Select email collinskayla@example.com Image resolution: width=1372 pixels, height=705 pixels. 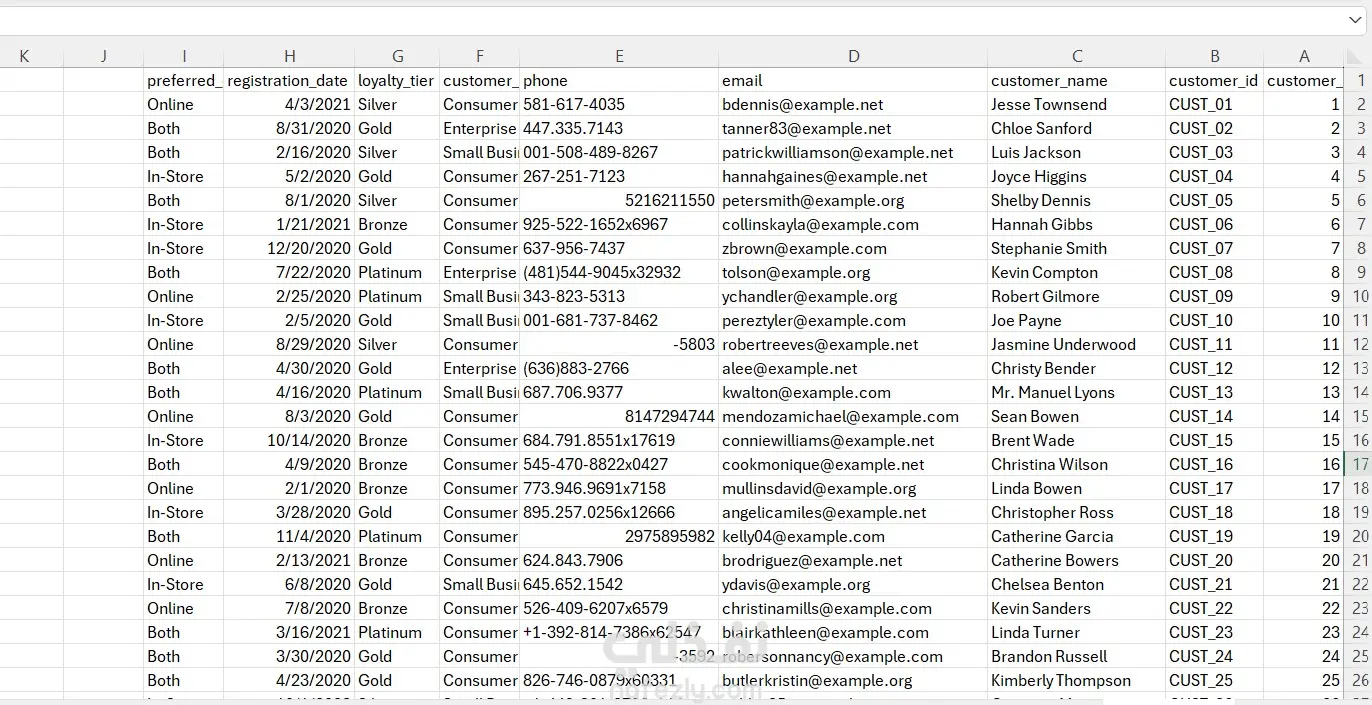point(853,225)
